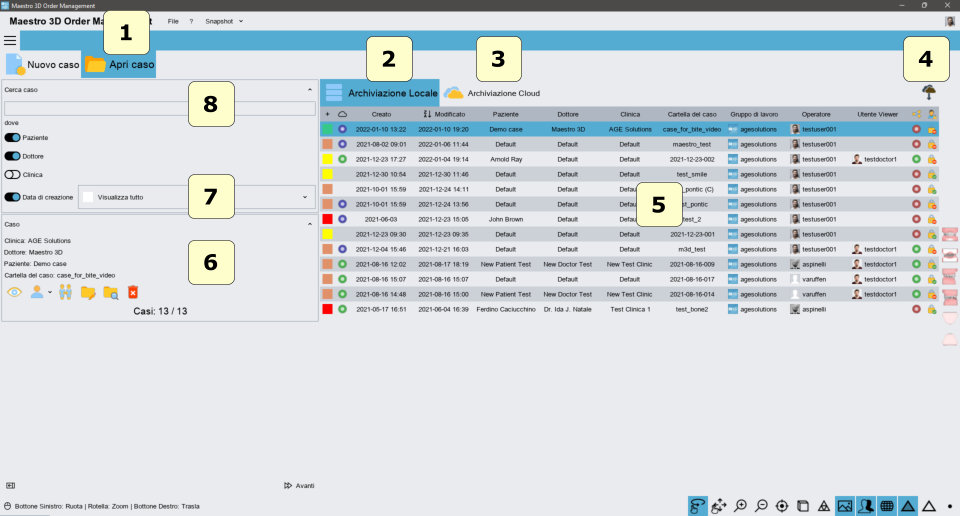Click the search folder icon
The height and width of the screenshot is (516, 960).
111,293
